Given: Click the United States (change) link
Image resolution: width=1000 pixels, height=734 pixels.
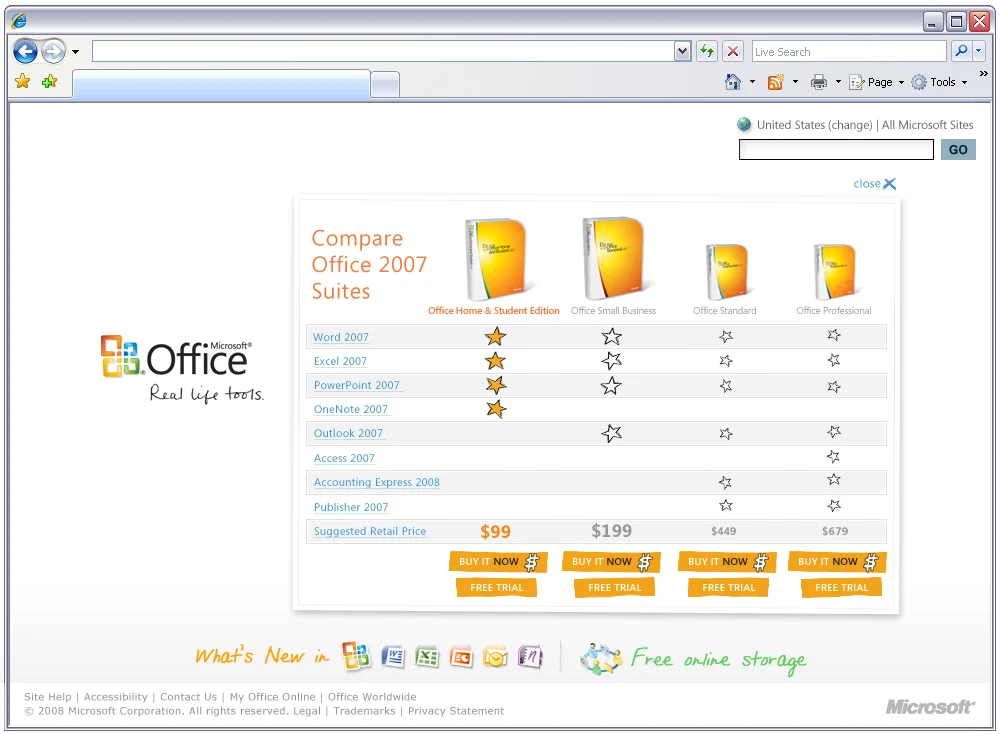Looking at the screenshot, I should click(814, 125).
